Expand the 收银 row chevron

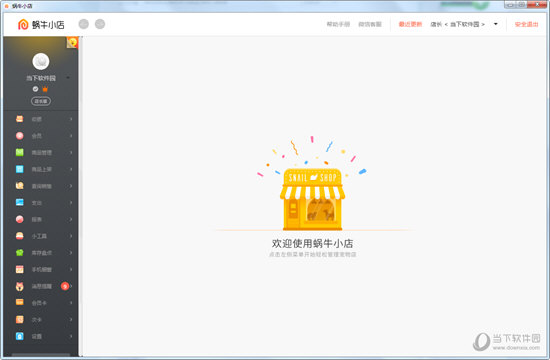71,119
